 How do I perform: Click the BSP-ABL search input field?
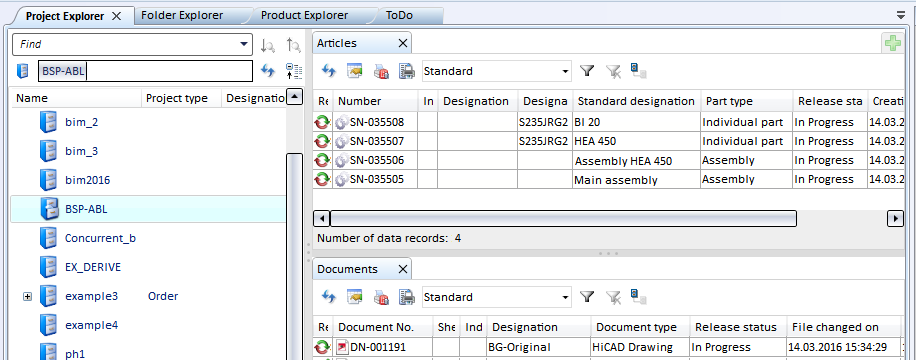point(145,71)
